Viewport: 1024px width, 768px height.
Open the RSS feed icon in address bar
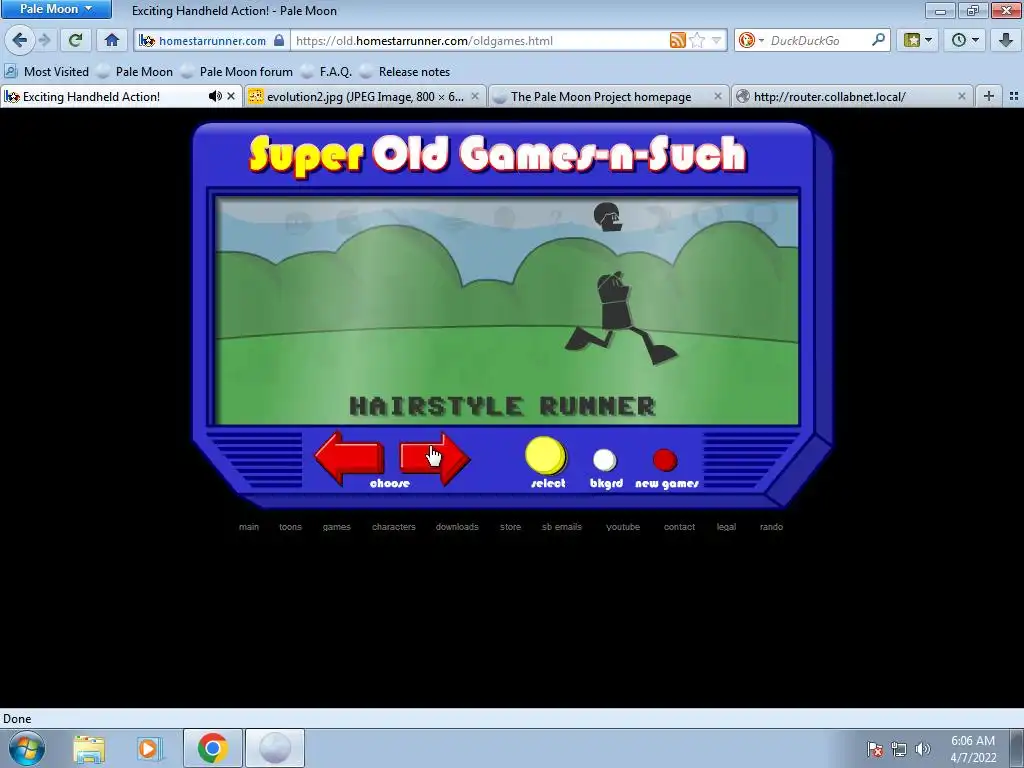[x=678, y=40]
